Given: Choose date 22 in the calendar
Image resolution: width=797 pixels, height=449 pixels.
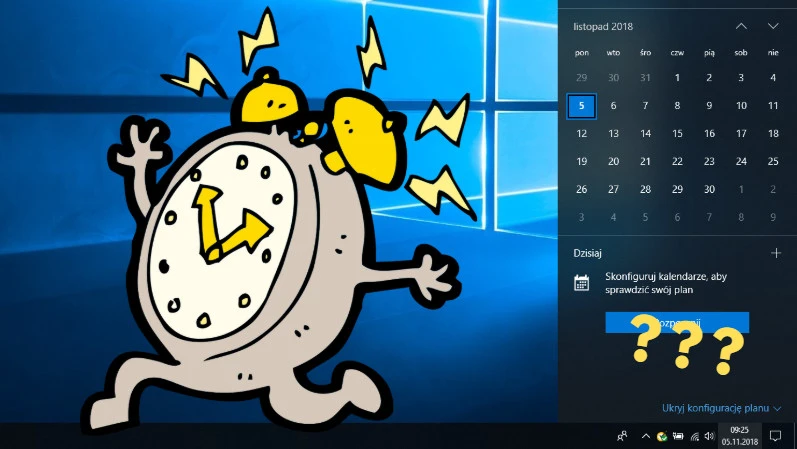Looking at the screenshot, I should 677,162.
